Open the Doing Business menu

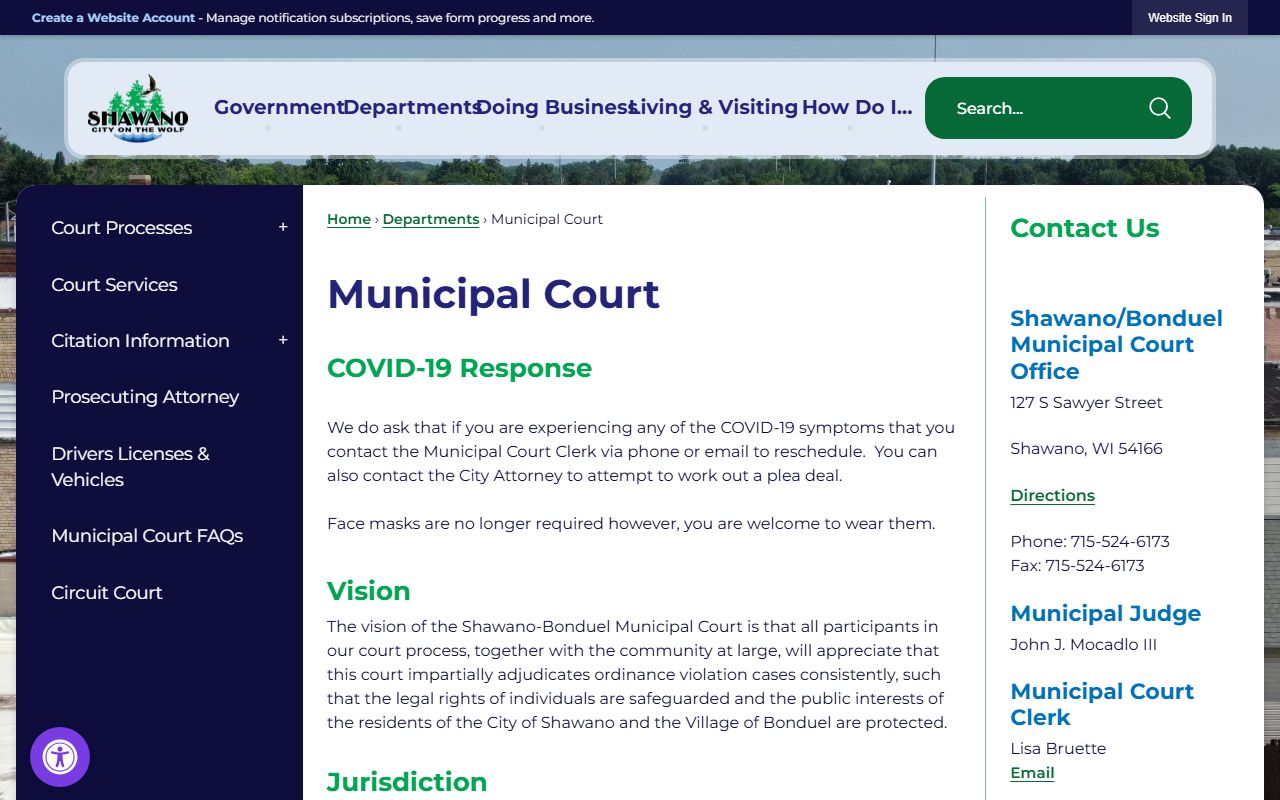coord(555,108)
